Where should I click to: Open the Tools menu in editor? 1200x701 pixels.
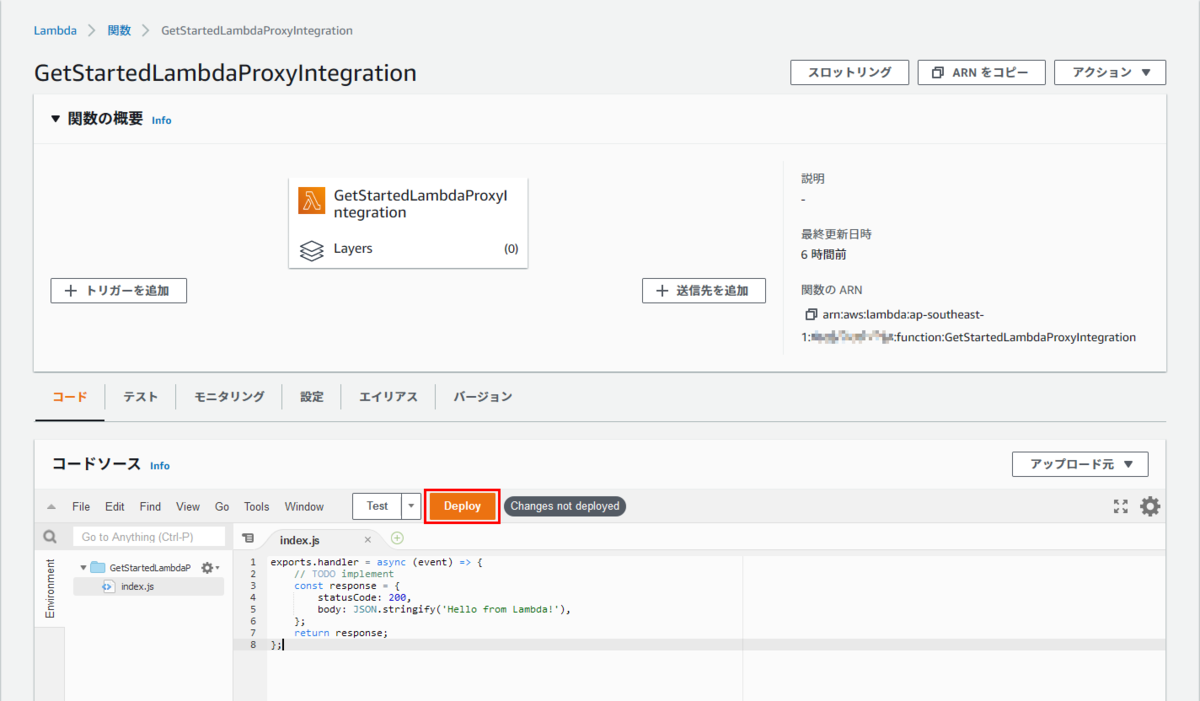click(257, 507)
